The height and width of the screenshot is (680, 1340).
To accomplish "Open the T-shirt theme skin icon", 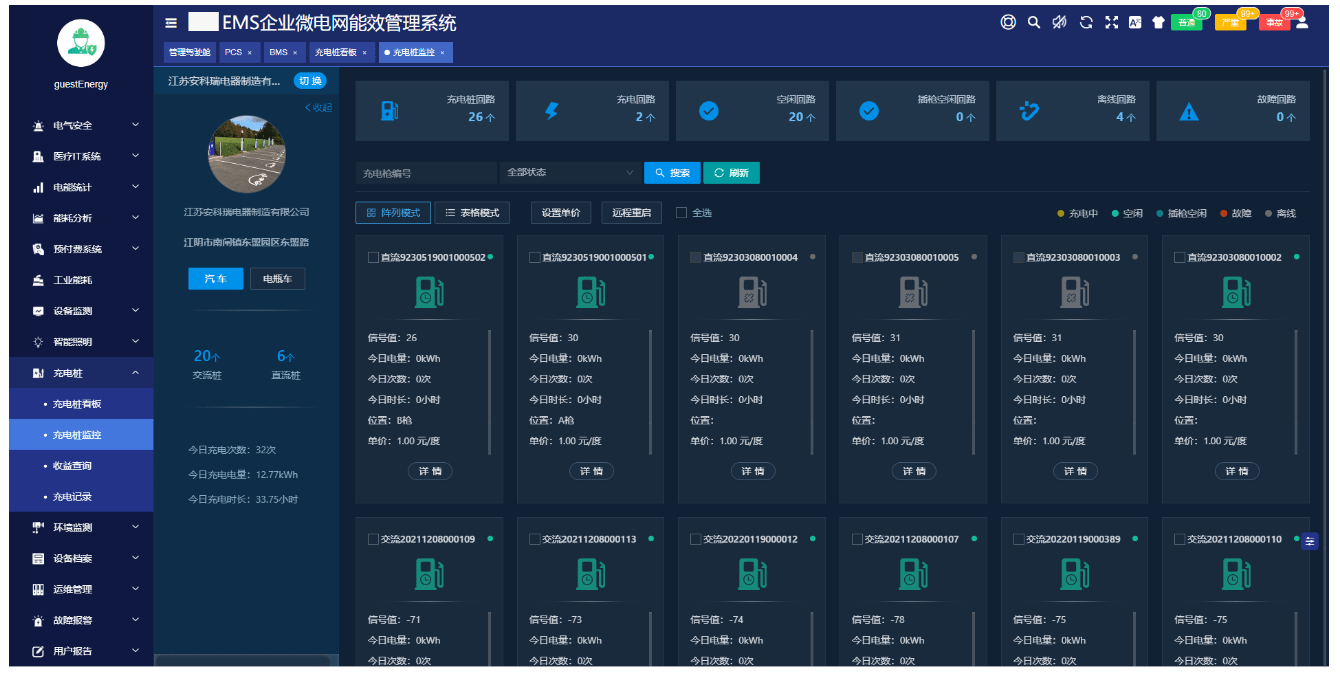I will point(1159,22).
